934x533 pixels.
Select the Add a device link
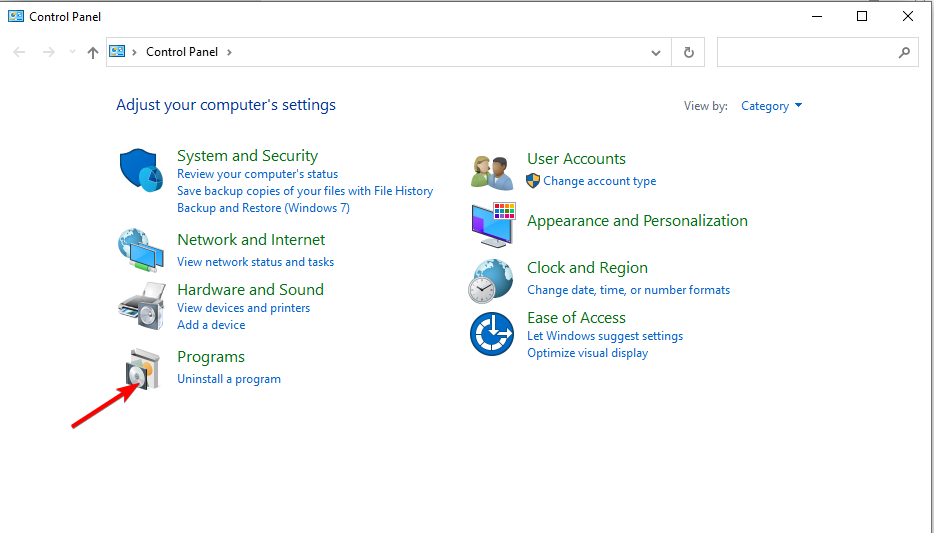(211, 325)
